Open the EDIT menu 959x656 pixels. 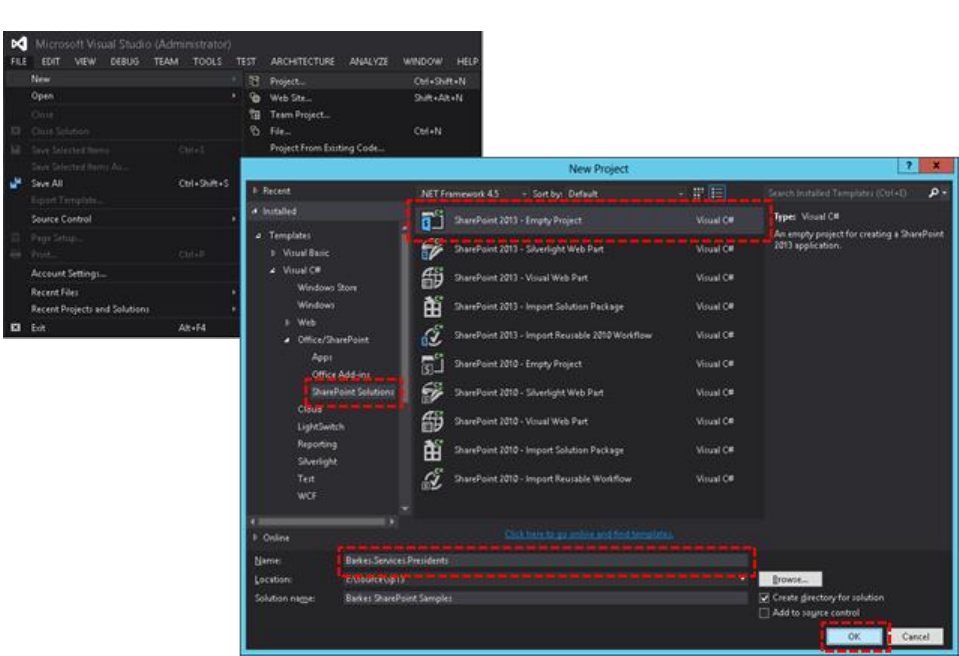click(51, 62)
